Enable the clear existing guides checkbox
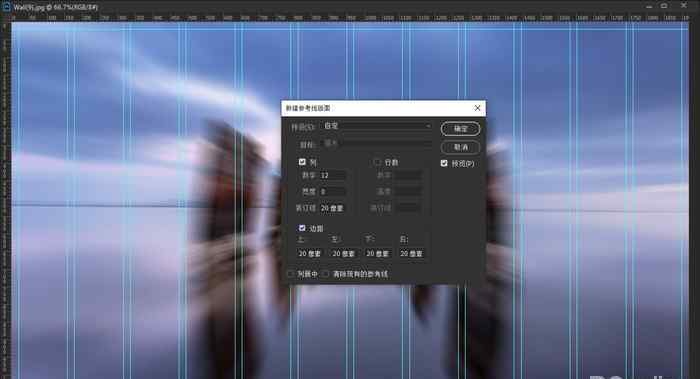 coord(326,274)
